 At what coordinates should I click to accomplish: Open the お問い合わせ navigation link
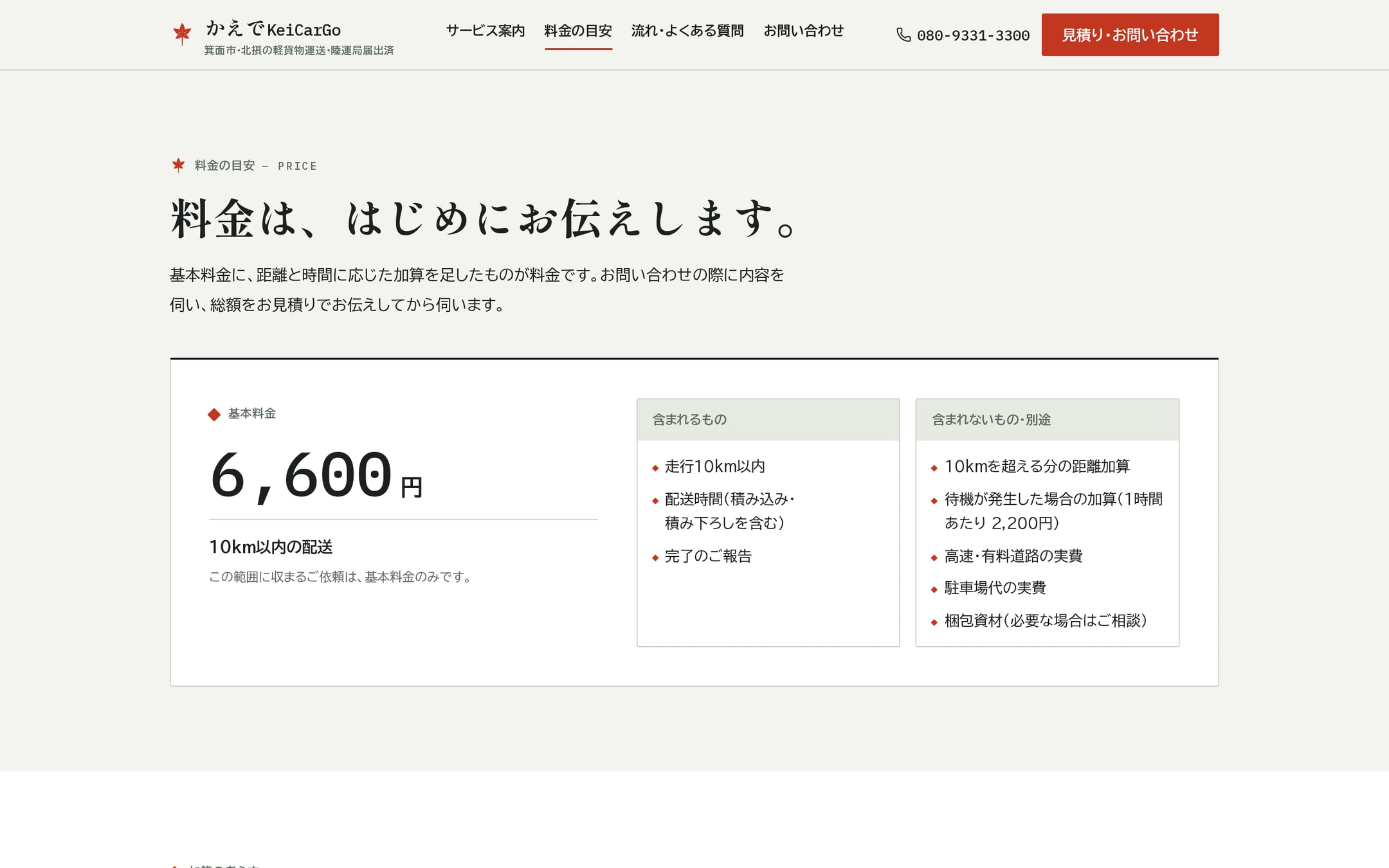coord(803,31)
